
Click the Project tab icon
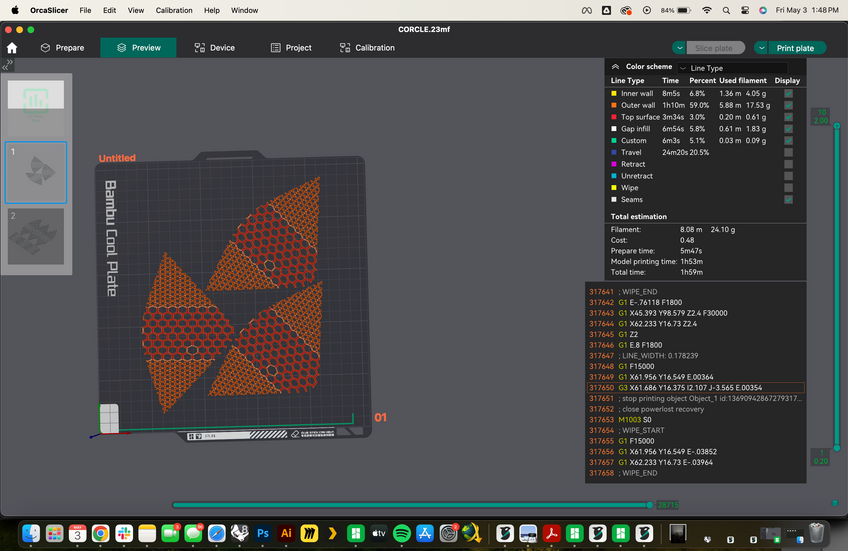[x=276, y=47]
